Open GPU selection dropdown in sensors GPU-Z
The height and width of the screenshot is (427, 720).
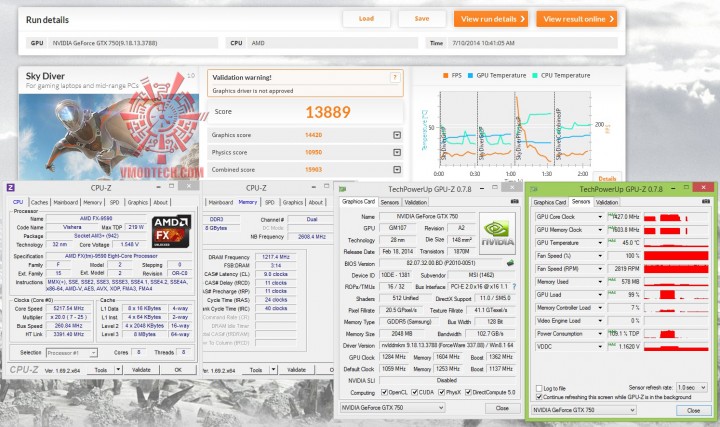point(583,410)
